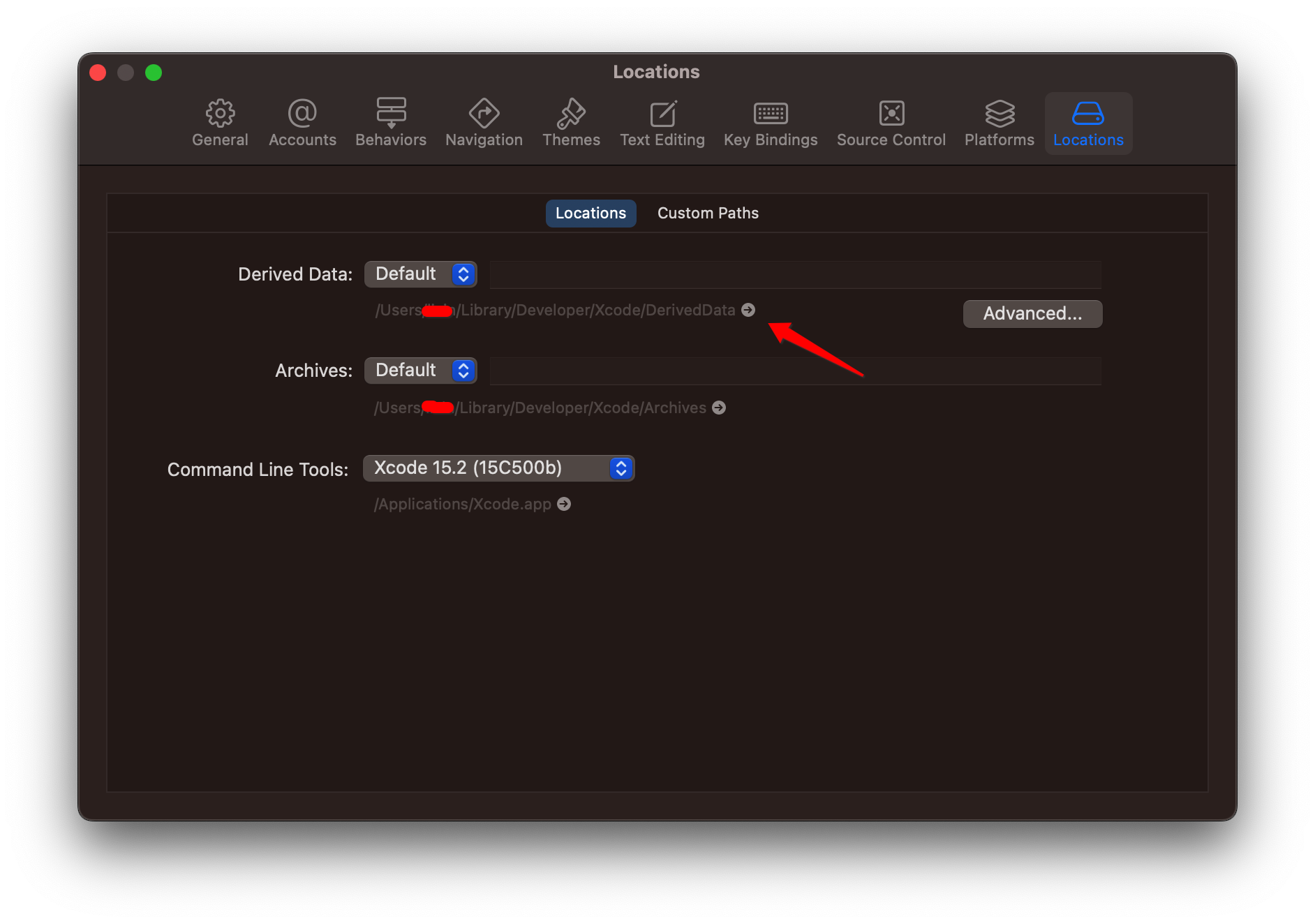This screenshot has width=1315, height=924.
Task: Open the Source Control settings pane
Action: (891, 124)
